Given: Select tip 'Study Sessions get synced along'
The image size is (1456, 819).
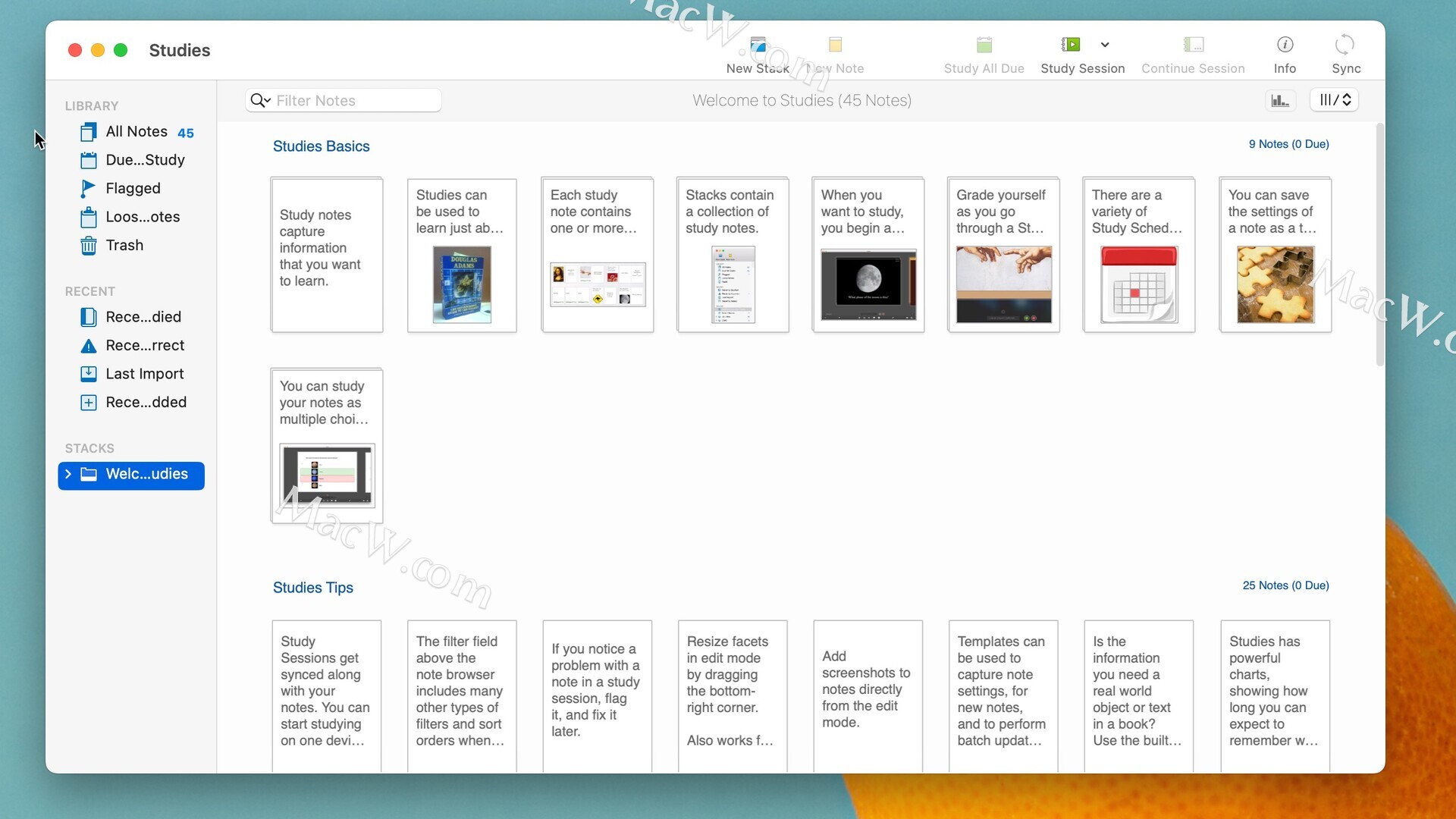Looking at the screenshot, I should pos(327,695).
